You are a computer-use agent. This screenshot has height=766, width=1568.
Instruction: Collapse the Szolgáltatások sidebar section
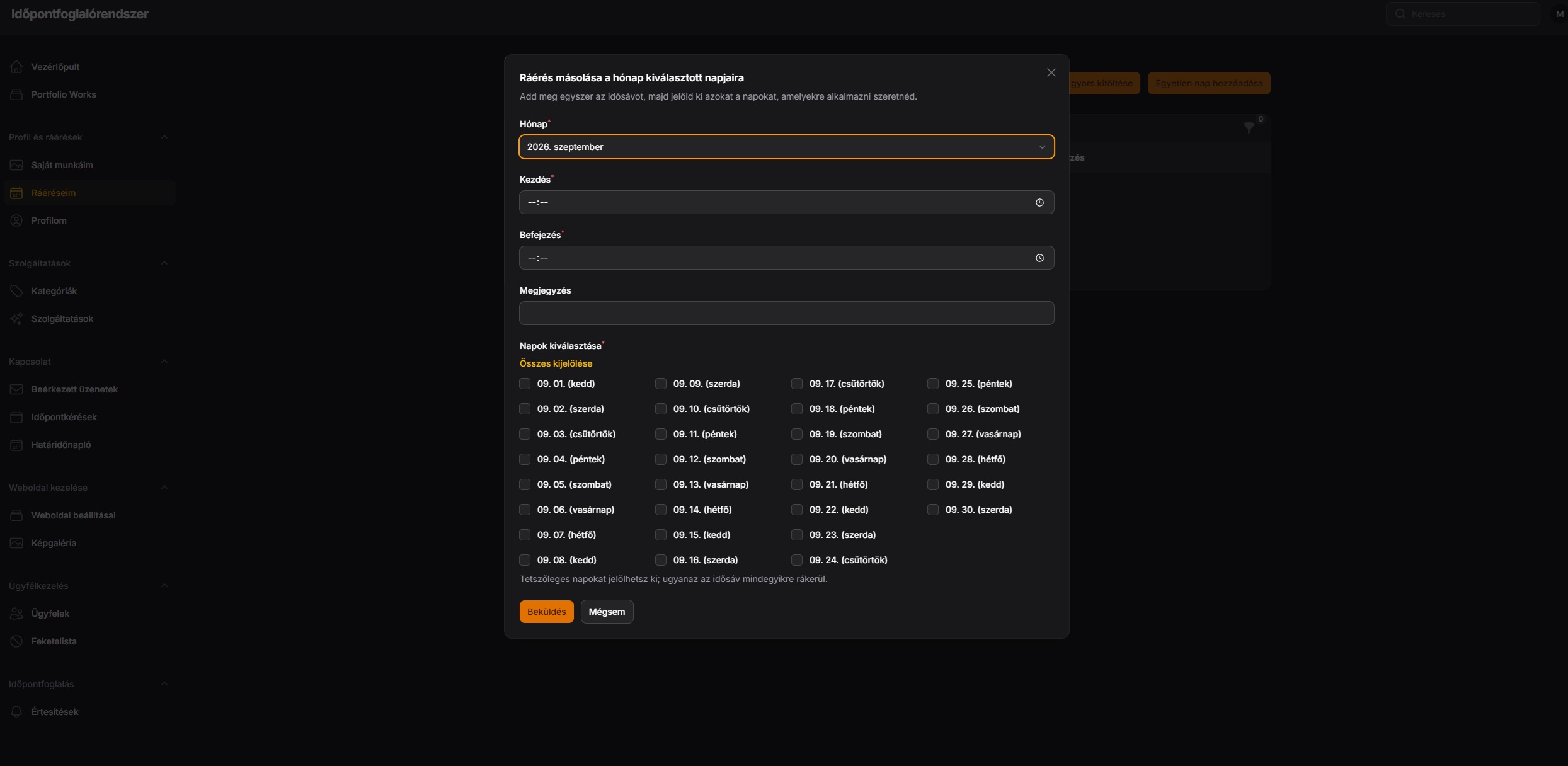[x=164, y=263]
